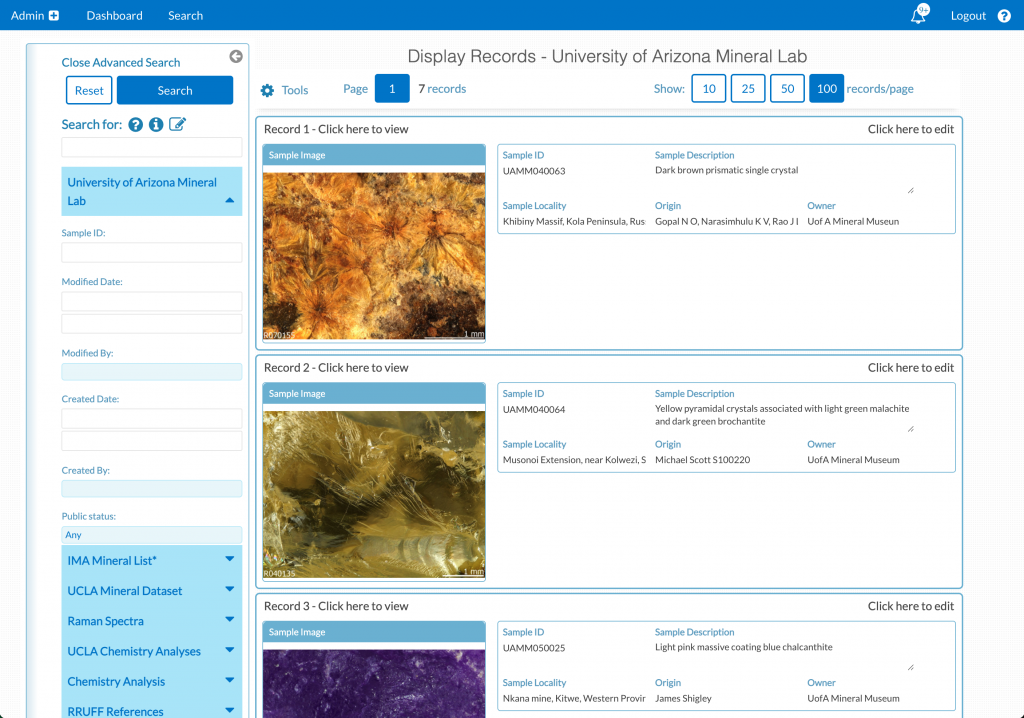Go to page 1
This screenshot has width=1024, height=718.
point(392,88)
